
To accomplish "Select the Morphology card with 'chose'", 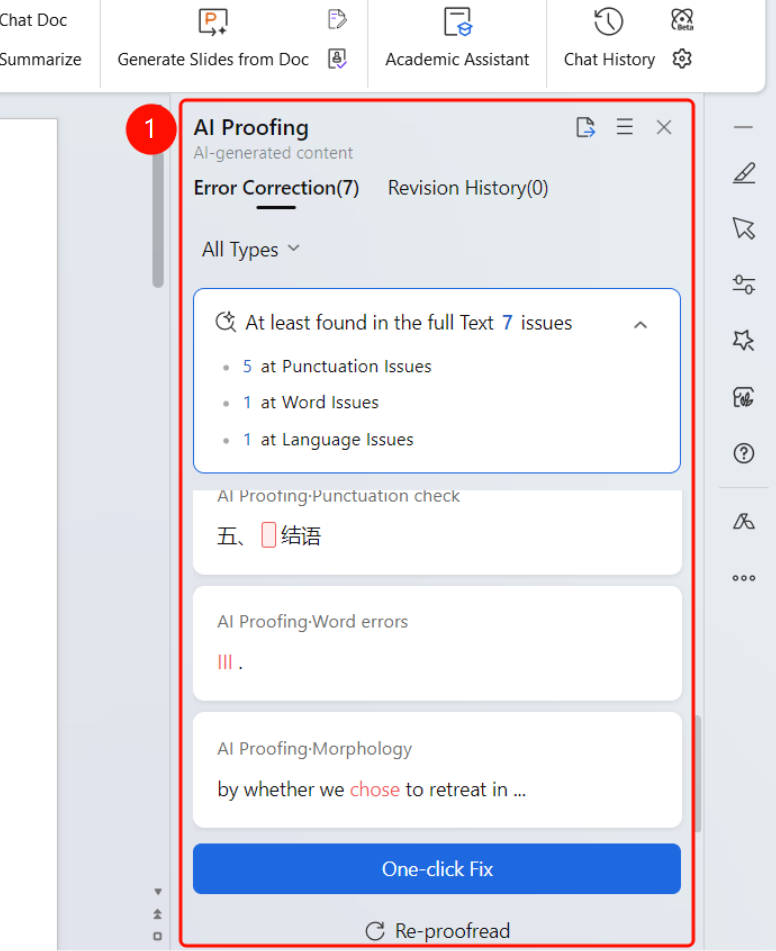I will (x=437, y=770).
